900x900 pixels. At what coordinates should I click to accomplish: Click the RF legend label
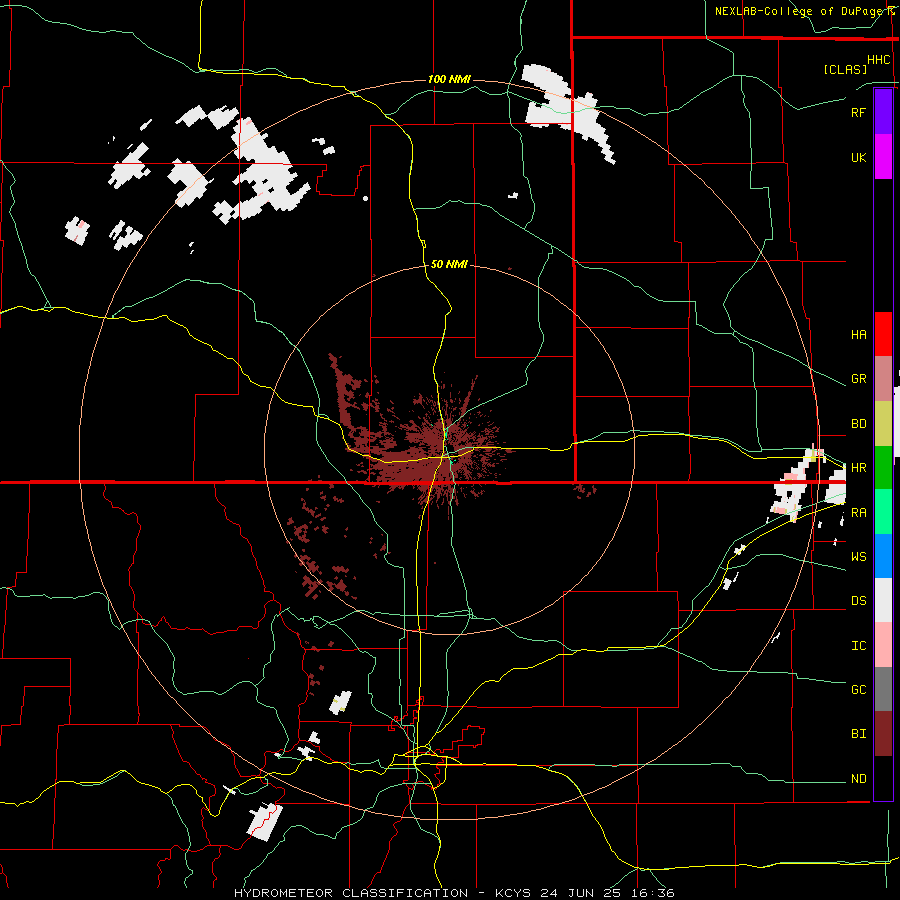858,112
